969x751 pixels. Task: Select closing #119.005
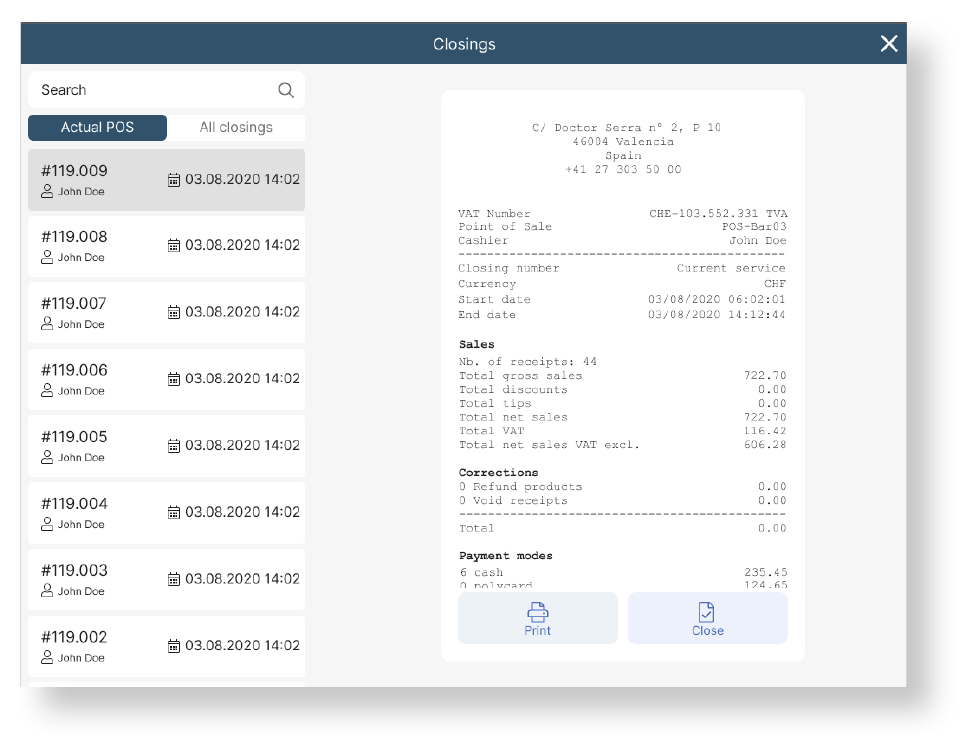pos(166,446)
